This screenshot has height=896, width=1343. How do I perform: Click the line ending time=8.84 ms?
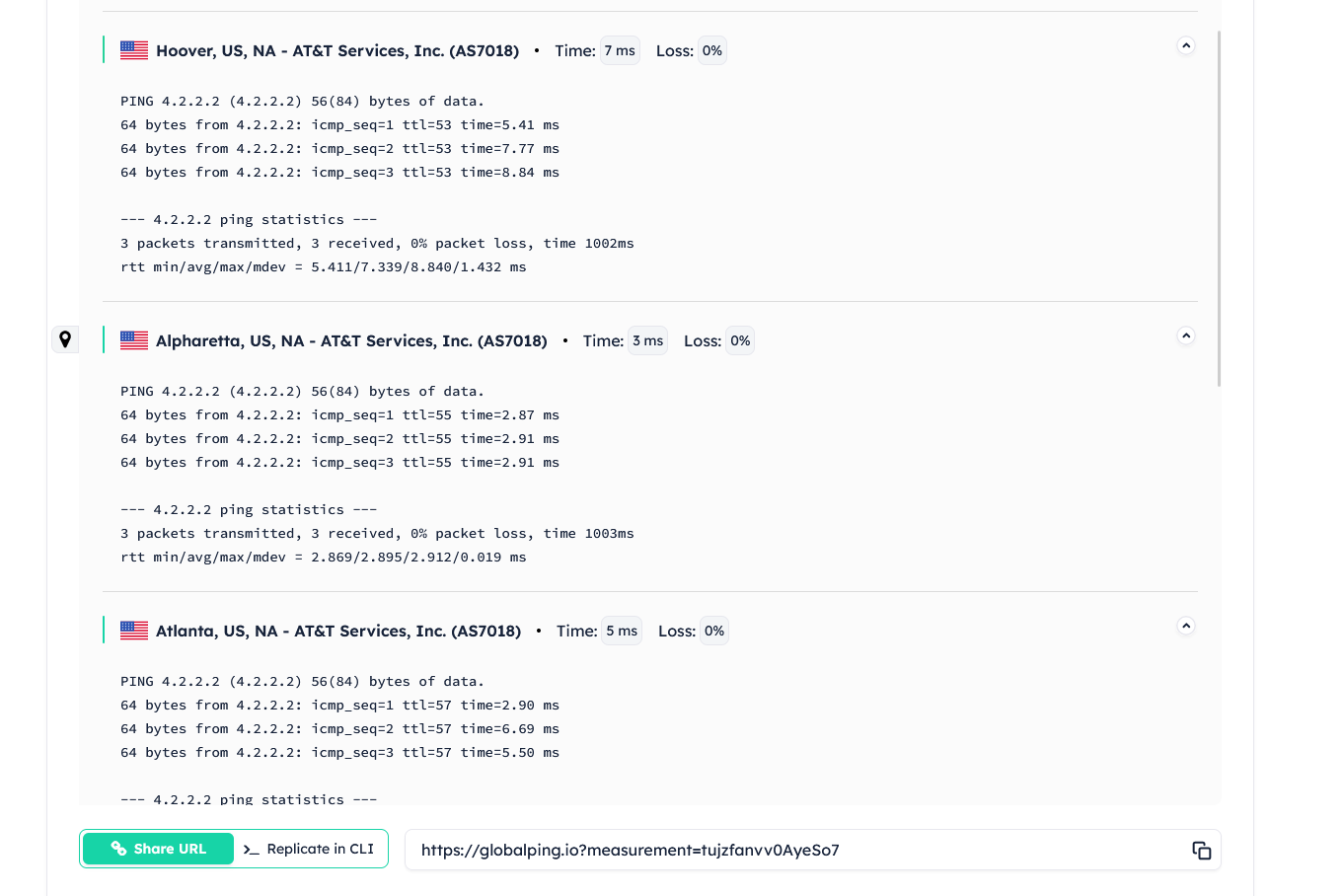click(339, 173)
